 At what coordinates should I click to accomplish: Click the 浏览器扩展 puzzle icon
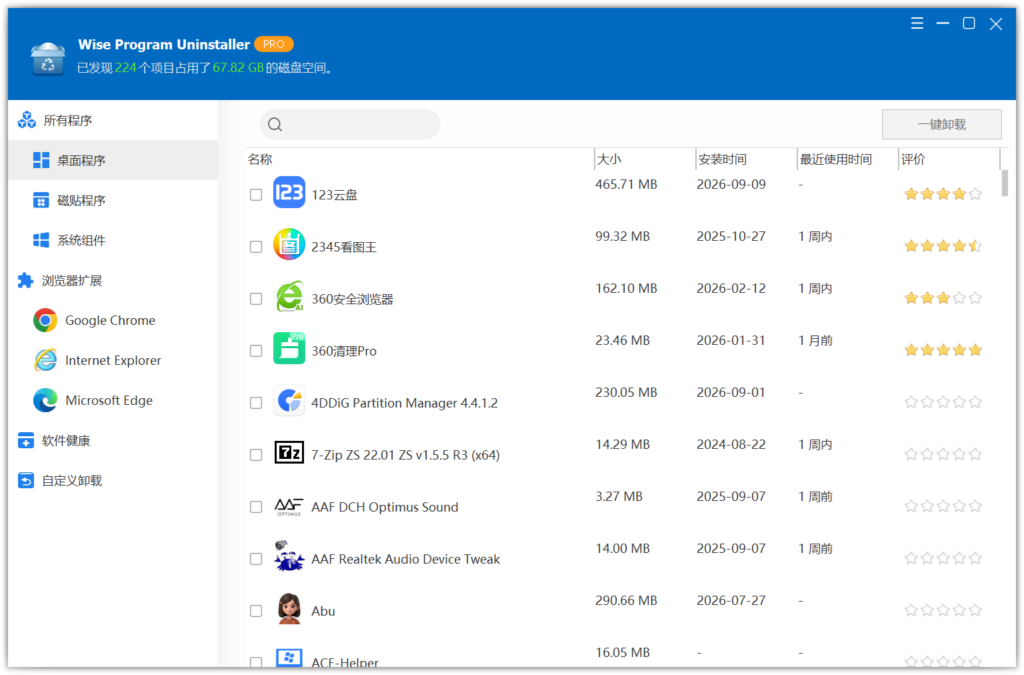point(25,281)
